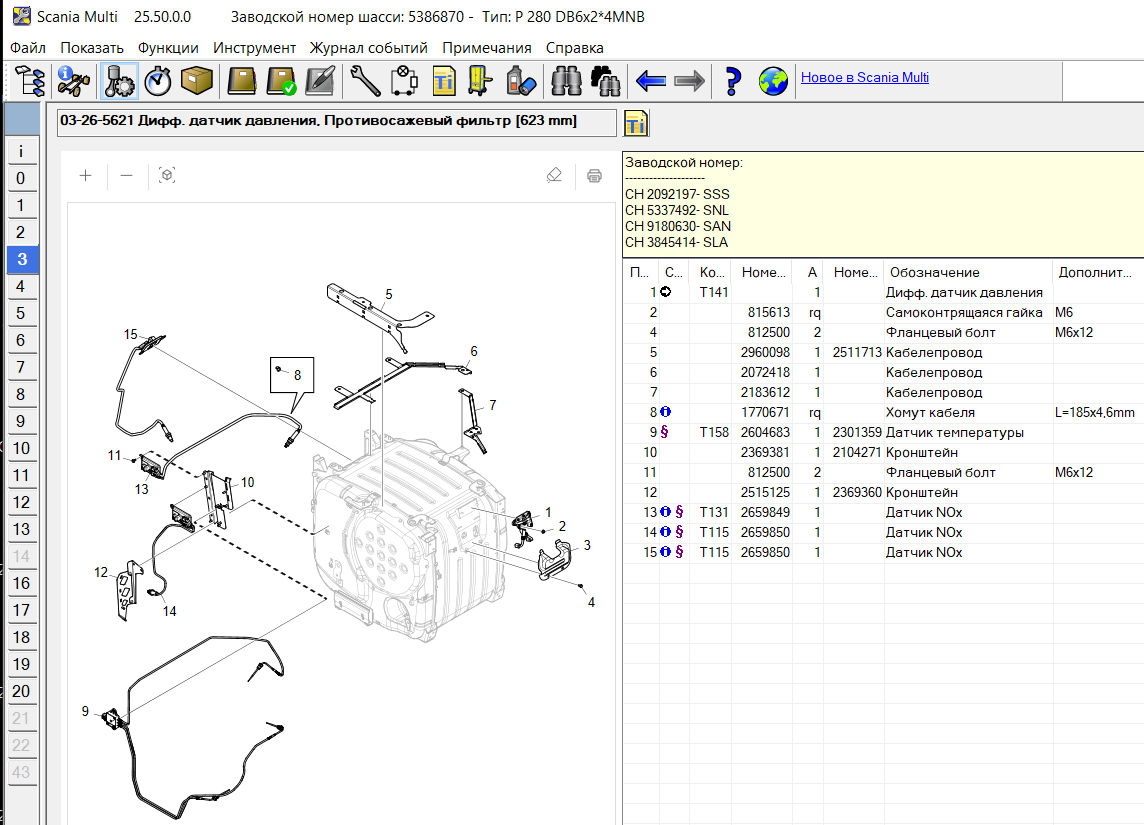
Task: Open the book with green checkmark
Action: point(281,80)
